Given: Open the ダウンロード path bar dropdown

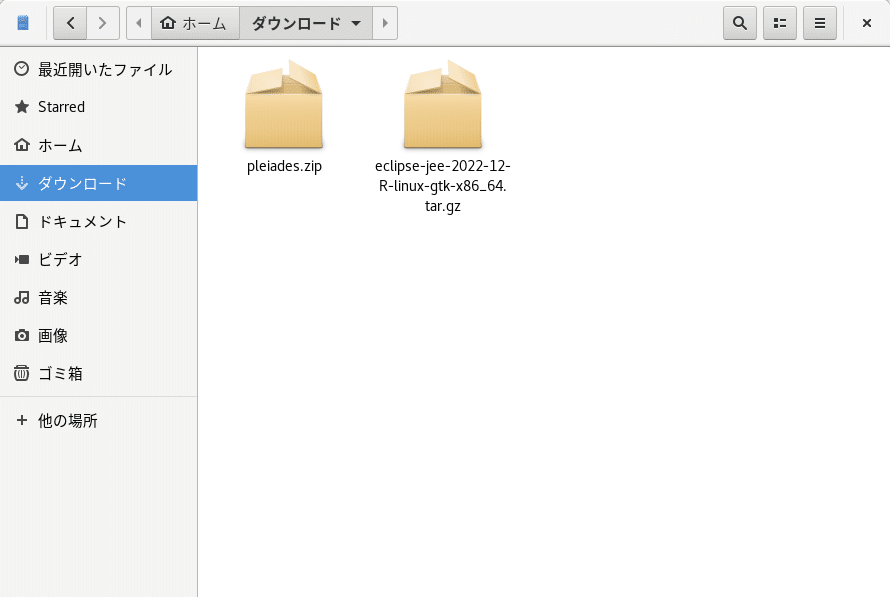Looking at the screenshot, I should point(306,23).
